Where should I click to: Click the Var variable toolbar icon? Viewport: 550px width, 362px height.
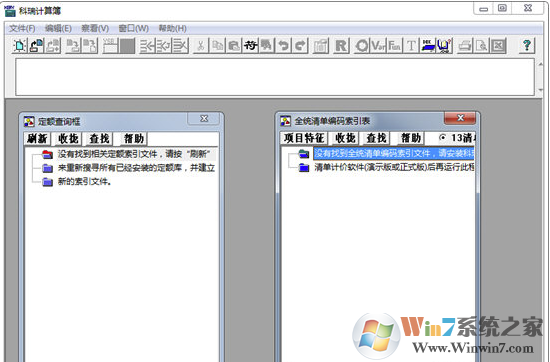point(378,46)
